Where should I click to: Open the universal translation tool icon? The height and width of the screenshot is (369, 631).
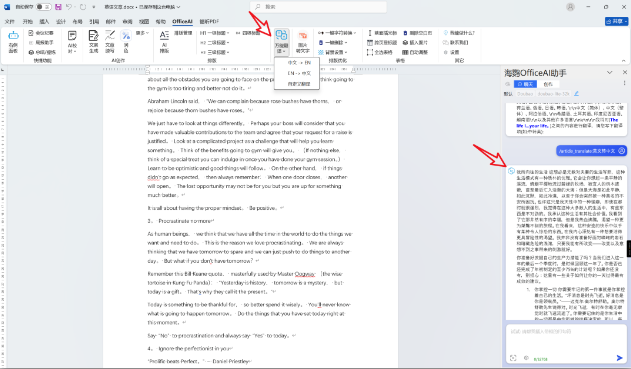point(281,41)
